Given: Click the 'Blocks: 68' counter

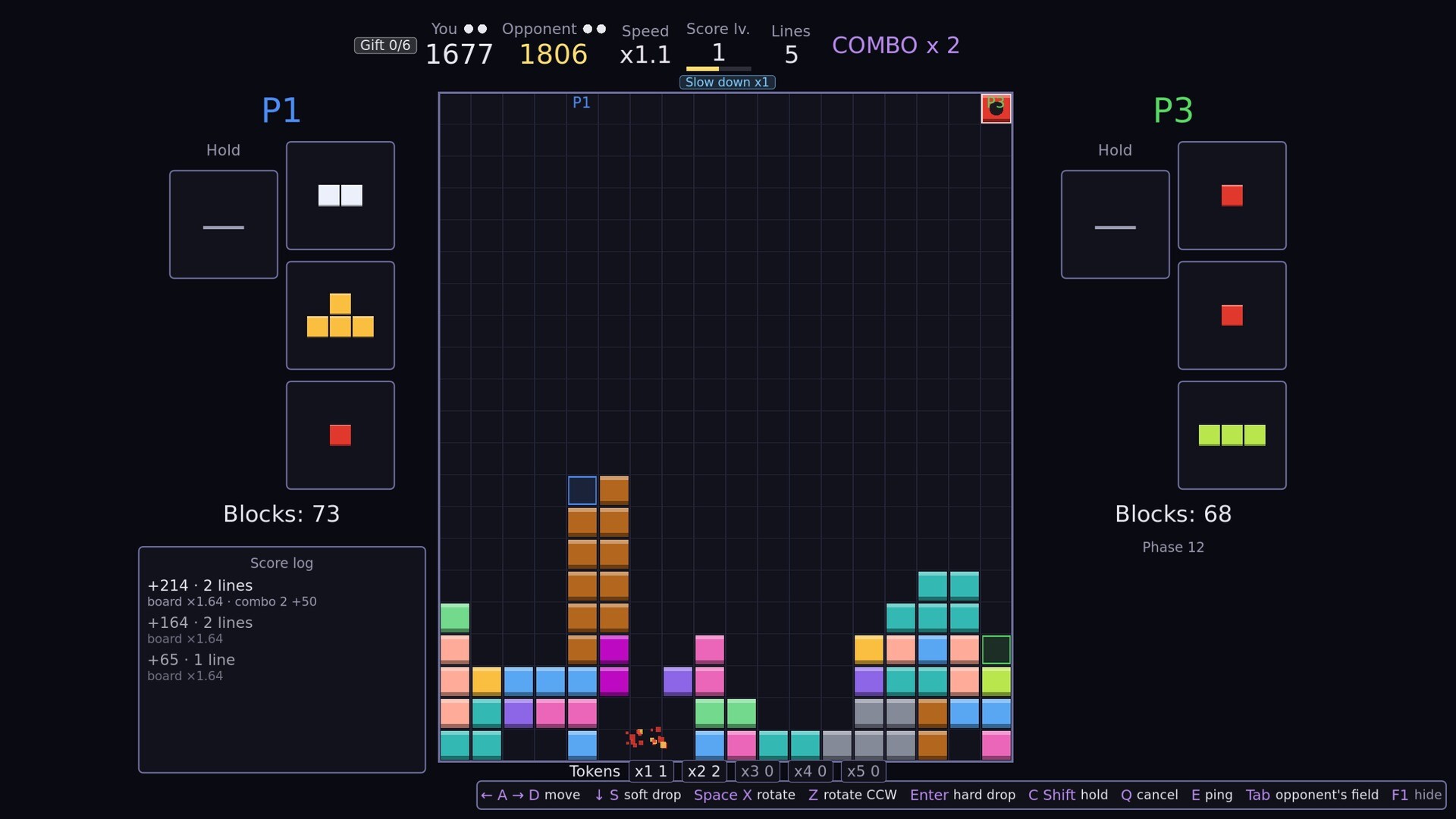Looking at the screenshot, I should pyautogui.click(x=1173, y=514).
